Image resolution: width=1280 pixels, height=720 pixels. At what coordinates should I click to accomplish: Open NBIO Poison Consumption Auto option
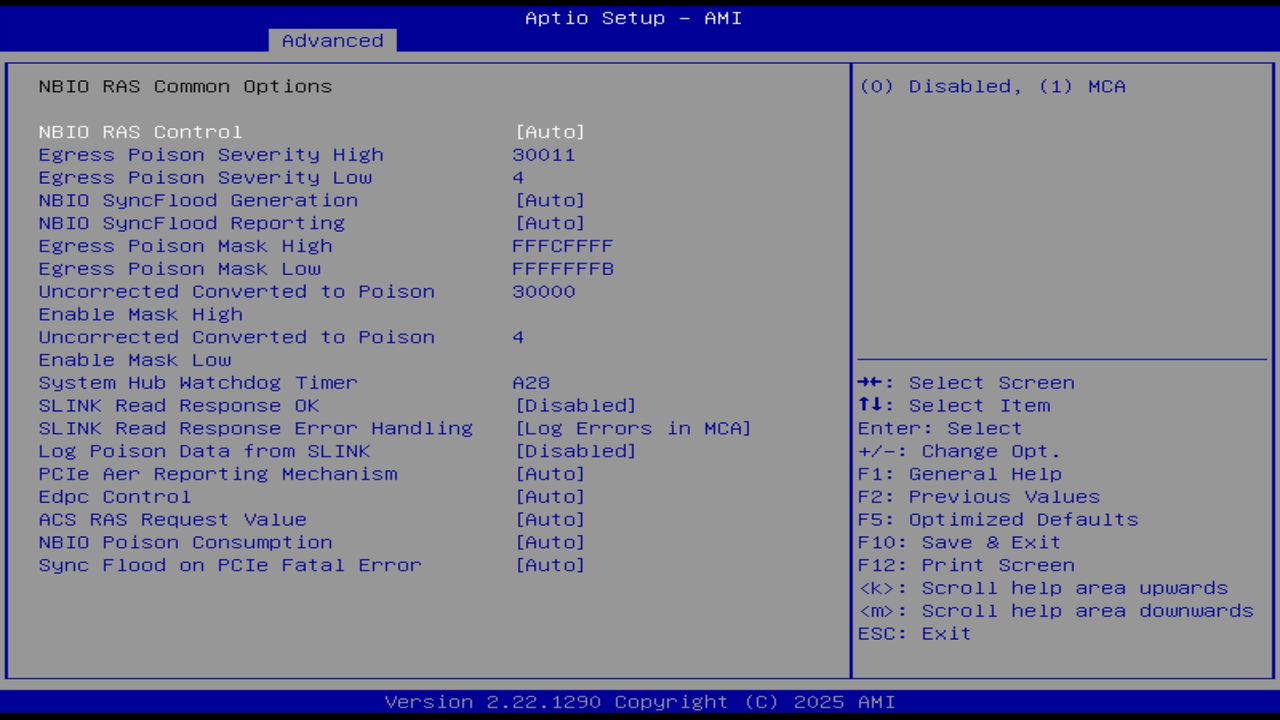point(550,543)
